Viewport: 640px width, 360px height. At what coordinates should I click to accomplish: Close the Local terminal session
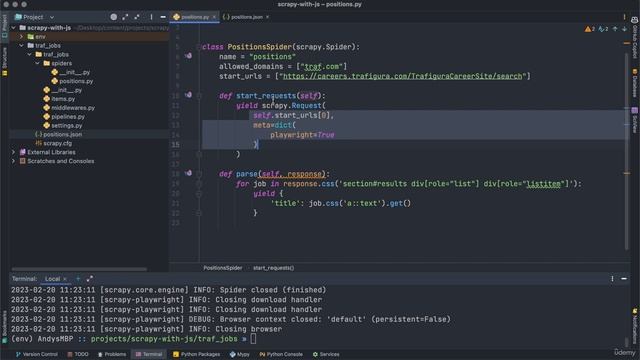(x=65, y=279)
